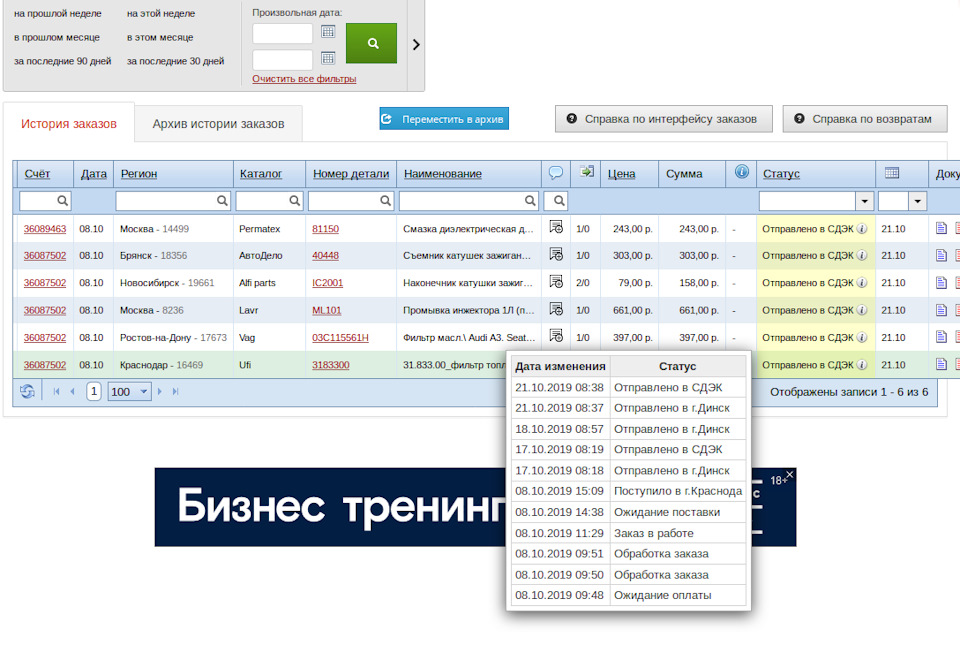
Task: Click comment icon in Lavr row
Action: pos(556,309)
